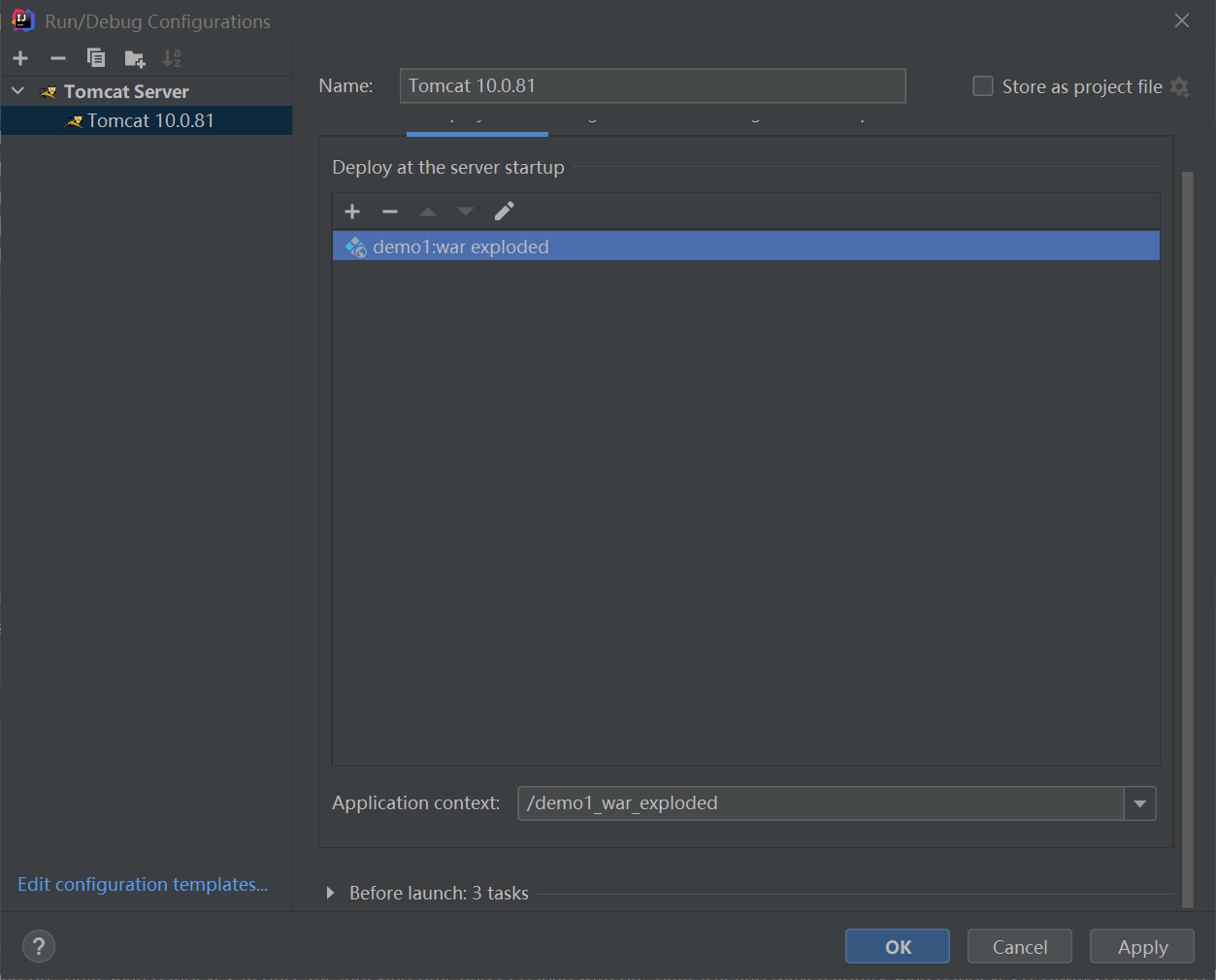Click the Application context text field

tap(821, 803)
